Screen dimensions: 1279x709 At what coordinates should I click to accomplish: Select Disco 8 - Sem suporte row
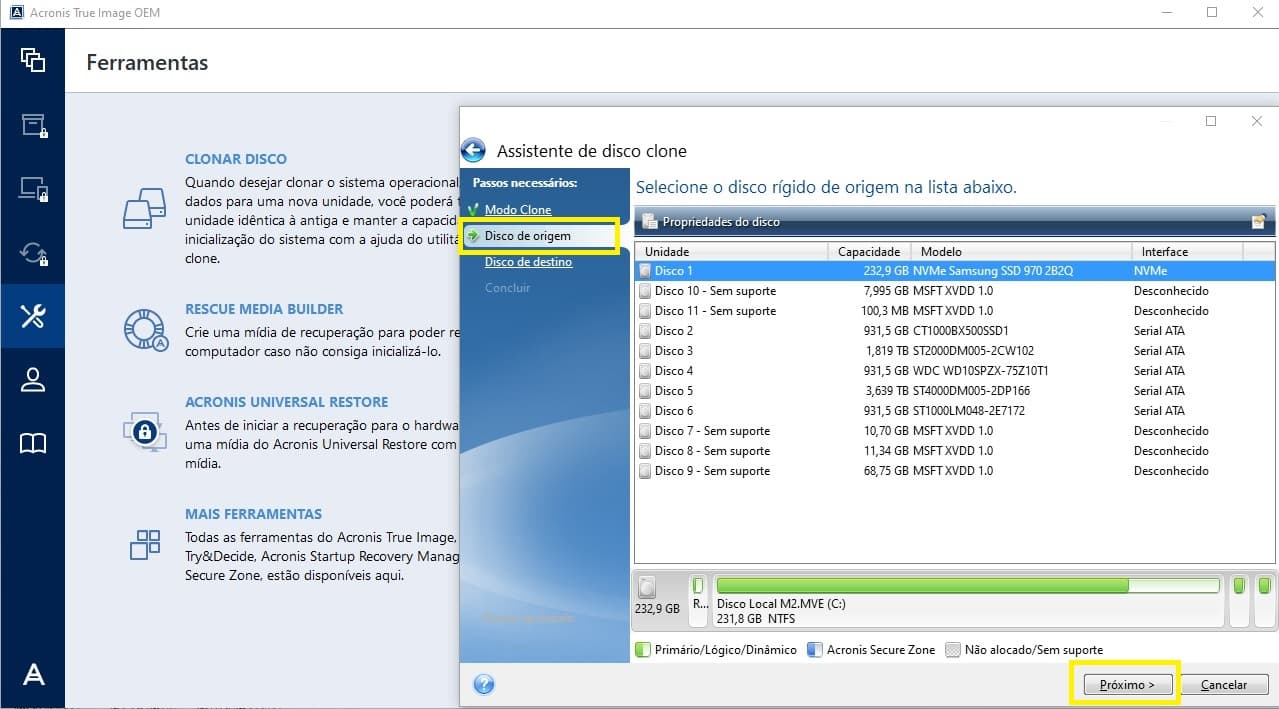[x=954, y=451]
